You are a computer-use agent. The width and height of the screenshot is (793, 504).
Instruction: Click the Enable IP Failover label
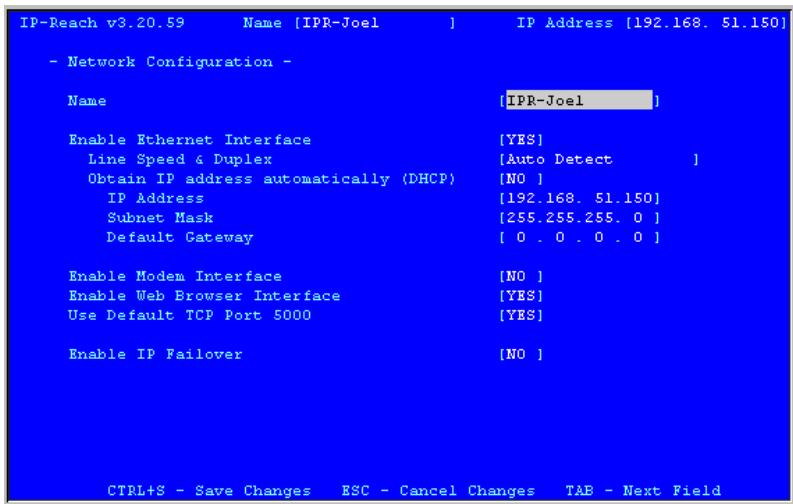[155, 354]
